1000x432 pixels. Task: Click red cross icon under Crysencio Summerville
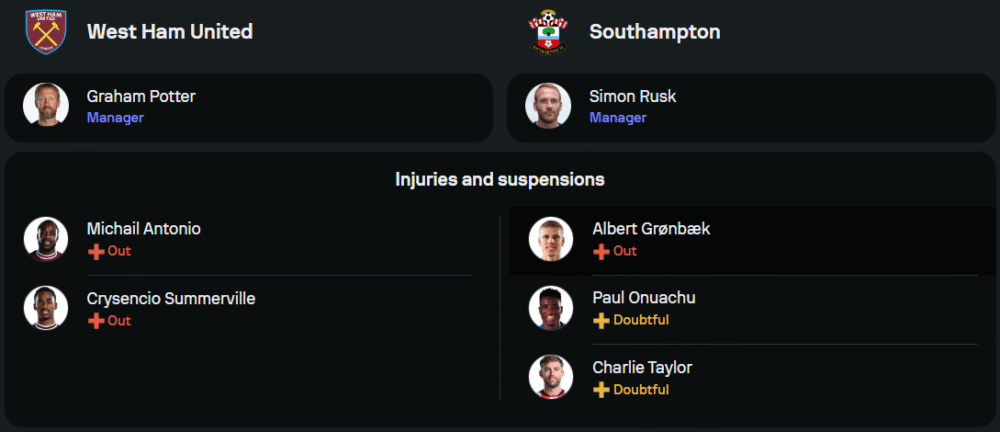click(96, 321)
